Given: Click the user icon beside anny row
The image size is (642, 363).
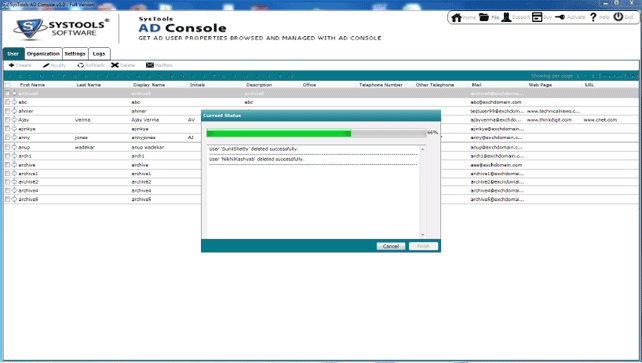Looking at the screenshot, I should tap(14, 138).
